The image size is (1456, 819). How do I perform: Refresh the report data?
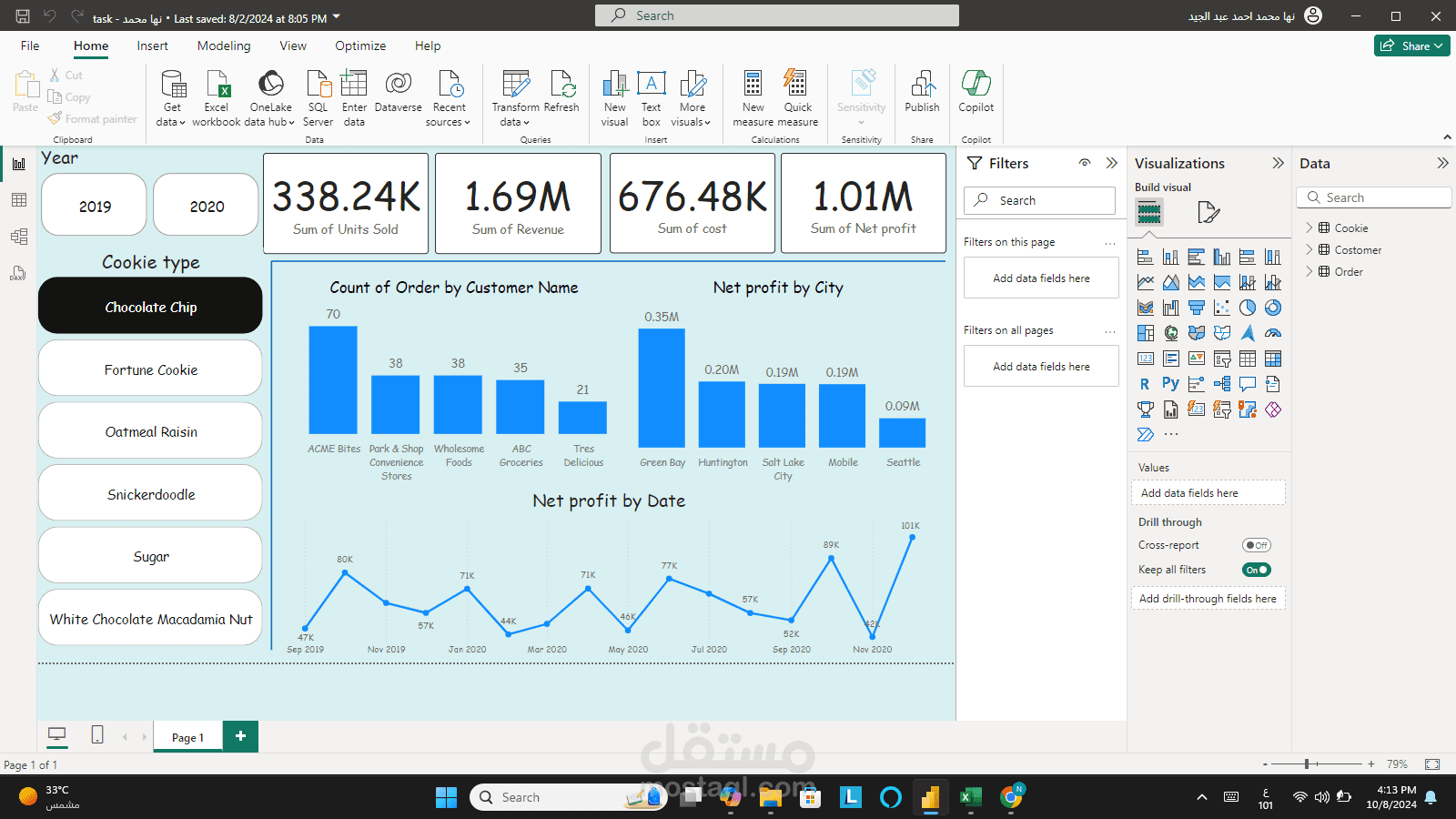coord(561,91)
